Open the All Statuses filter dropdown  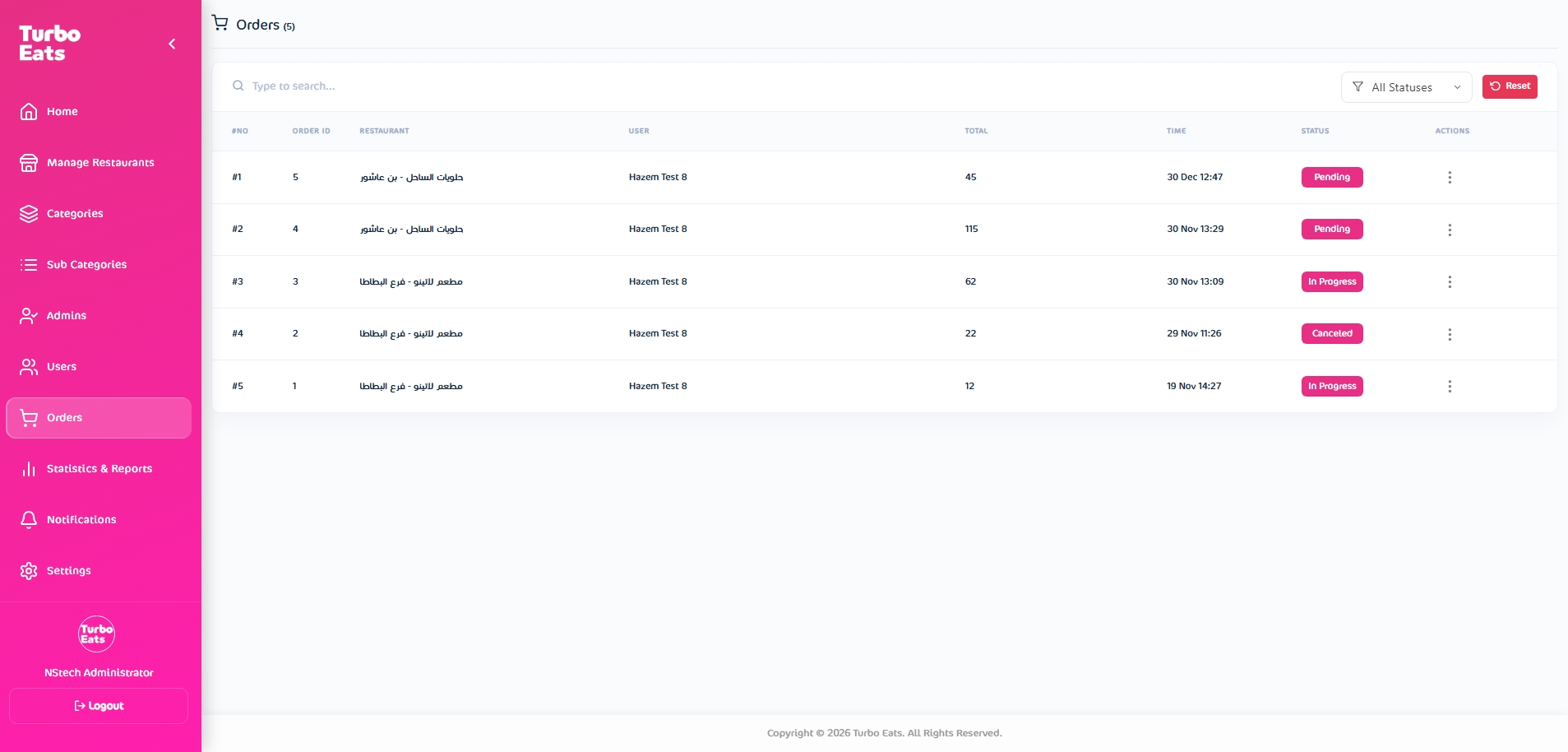[x=1406, y=87]
